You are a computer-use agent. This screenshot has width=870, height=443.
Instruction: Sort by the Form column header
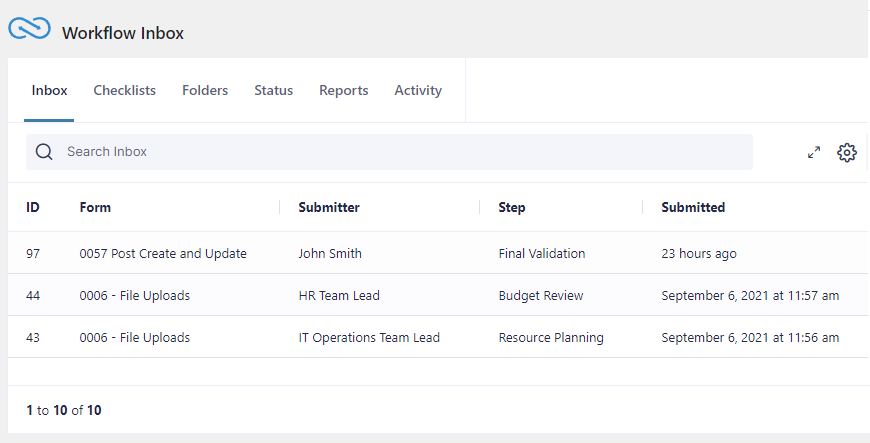tap(95, 207)
